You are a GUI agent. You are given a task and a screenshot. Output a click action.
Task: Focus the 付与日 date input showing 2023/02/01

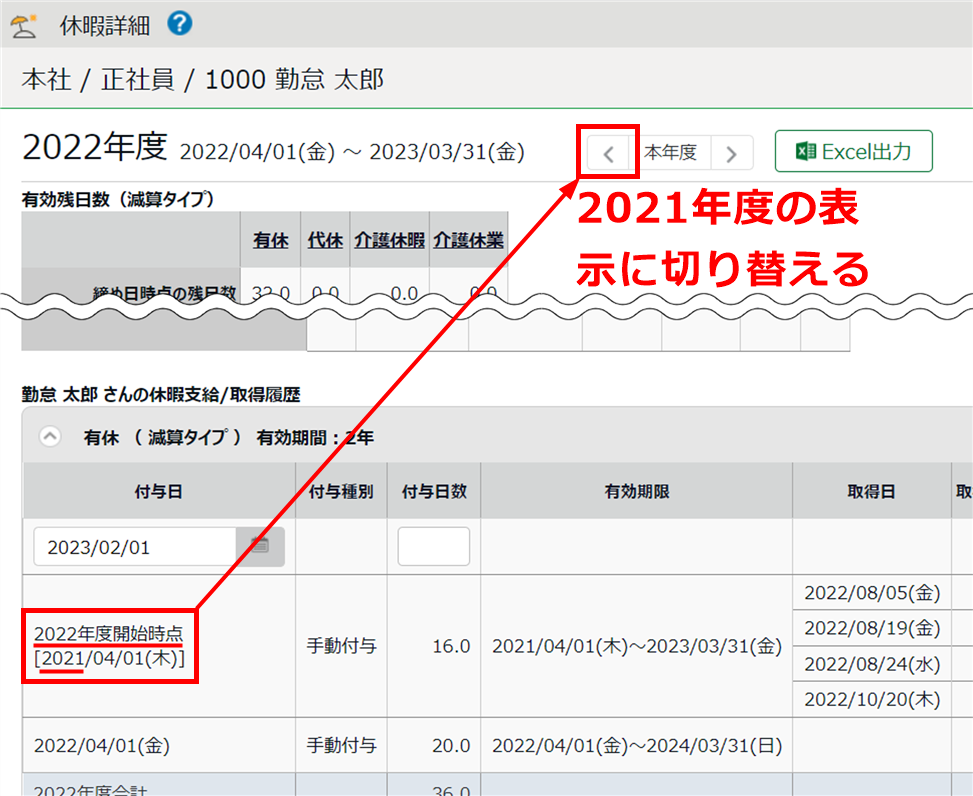135,547
